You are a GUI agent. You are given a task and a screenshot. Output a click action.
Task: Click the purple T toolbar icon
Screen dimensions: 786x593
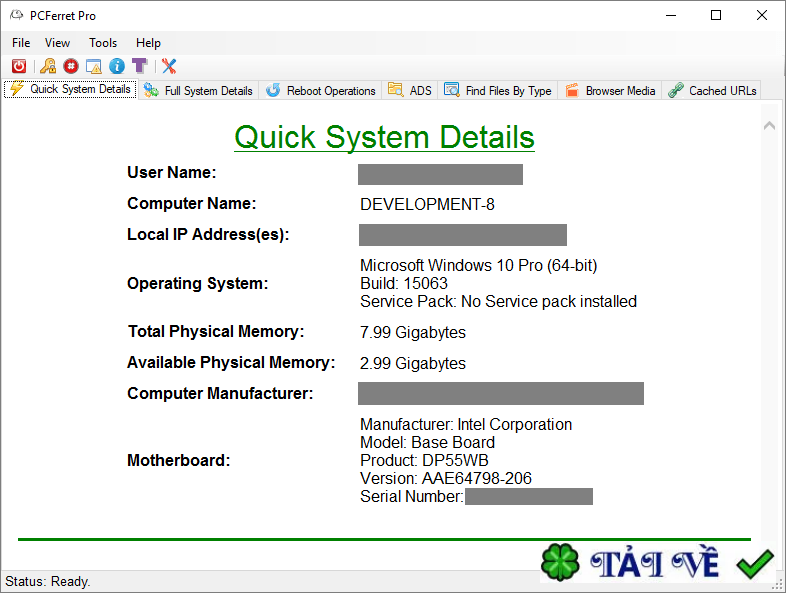tap(140, 66)
